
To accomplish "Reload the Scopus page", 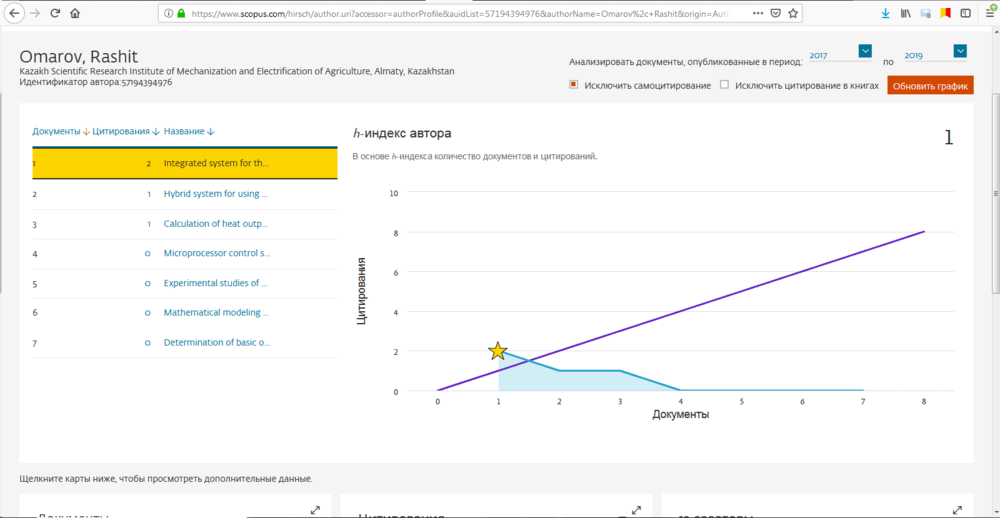I will coord(55,13).
